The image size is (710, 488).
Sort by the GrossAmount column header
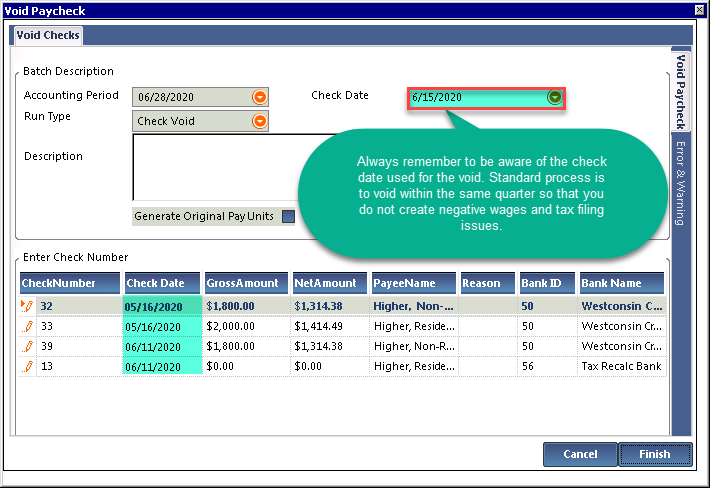243,283
